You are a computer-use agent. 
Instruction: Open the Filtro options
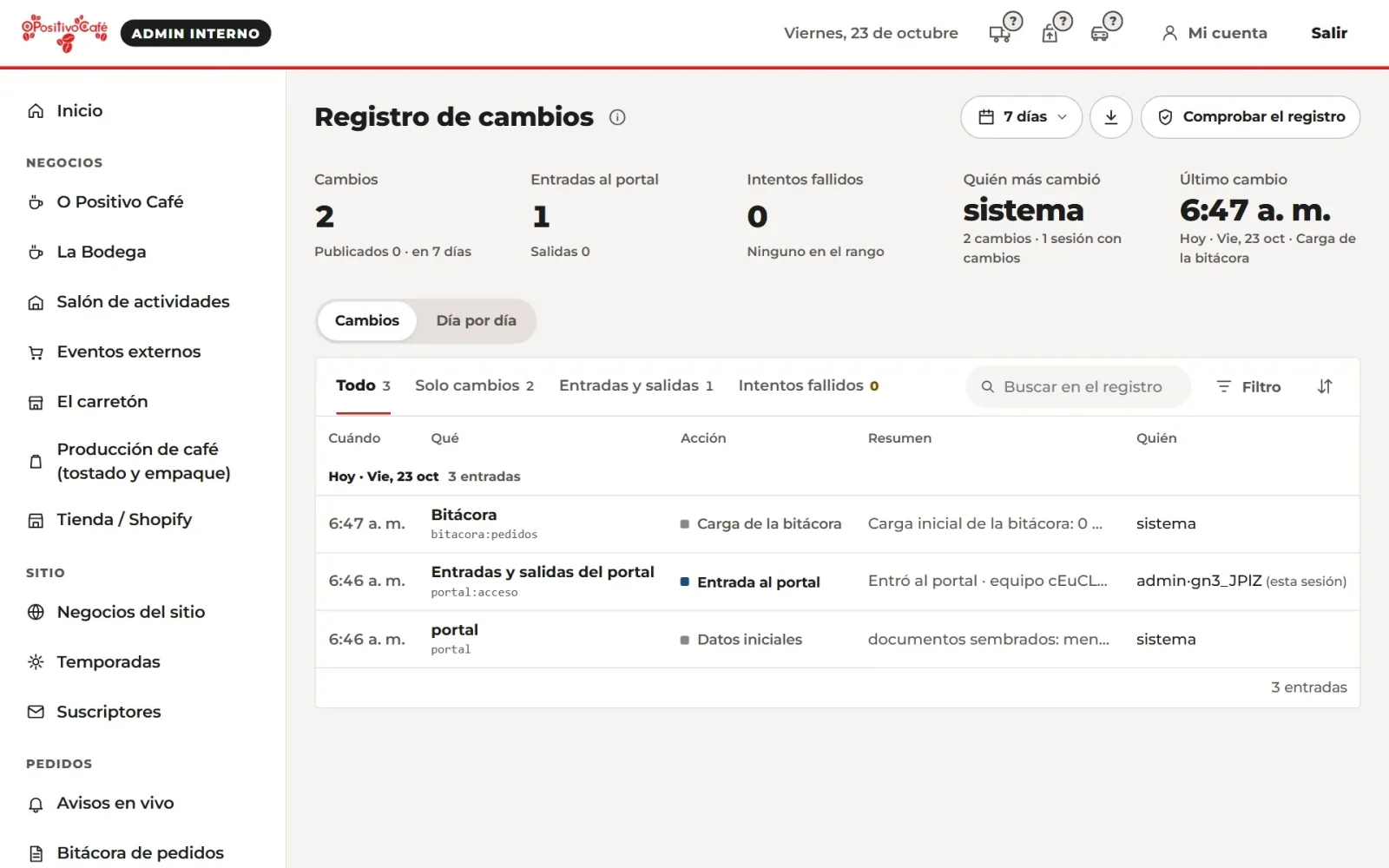[1248, 386]
